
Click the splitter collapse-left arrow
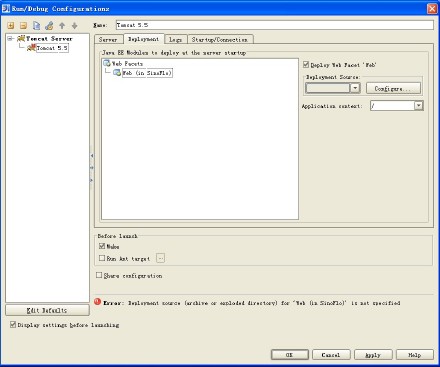pos(92,156)
